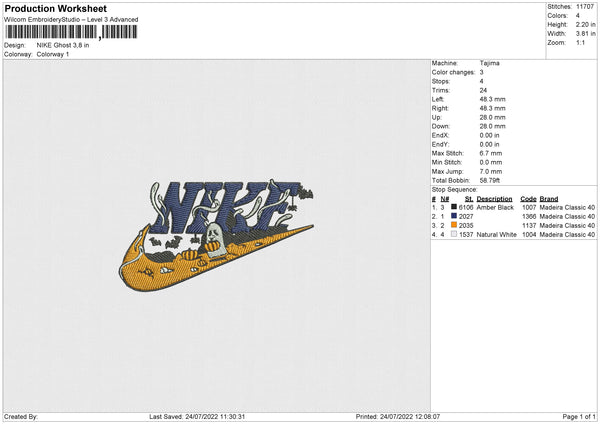The height and width of the screenshot is (424, 600).
Task: Click the Wilcom EmbroideryStudio subtitle text
Action: click(71, 20)
